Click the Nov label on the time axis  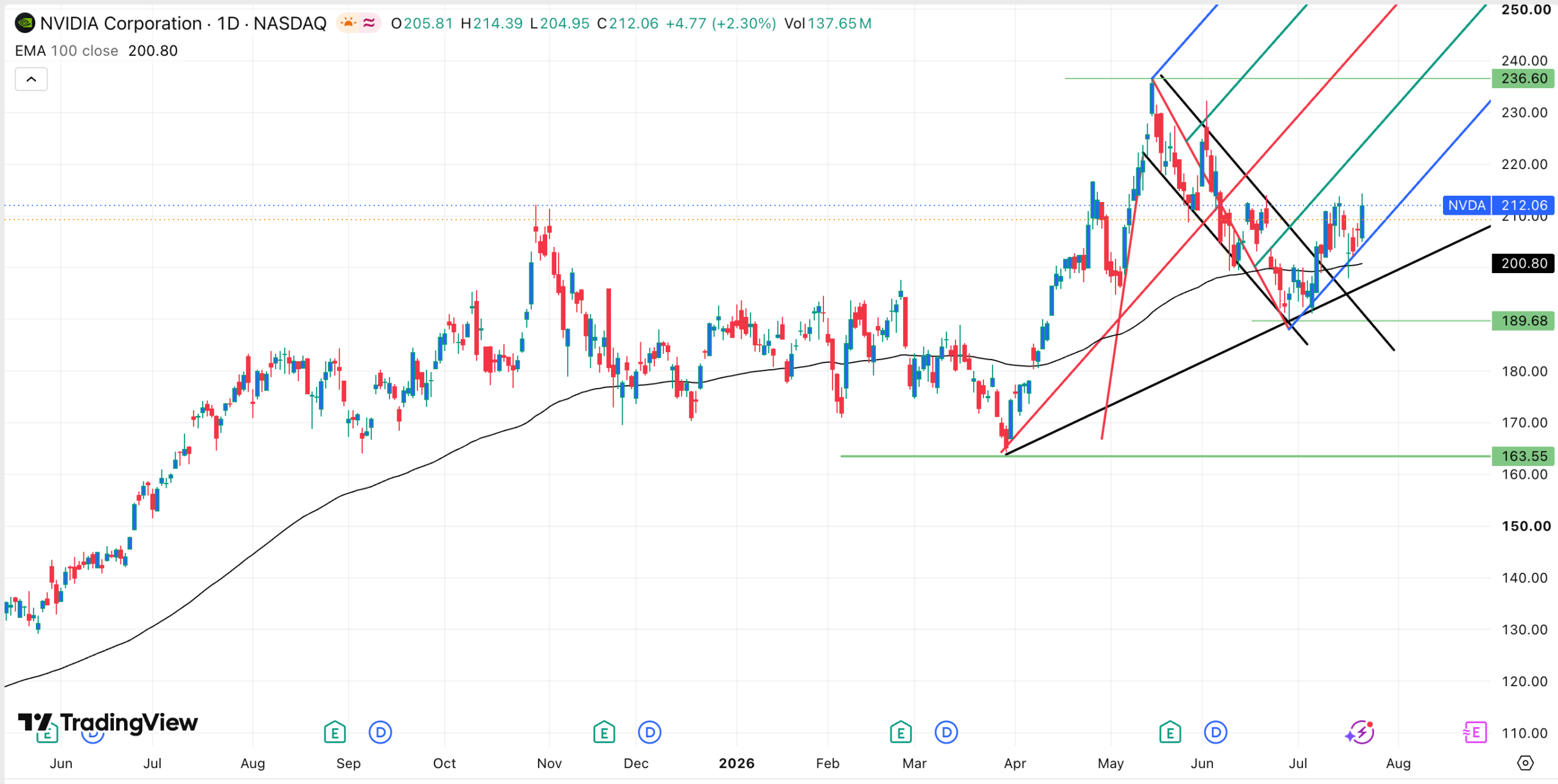click(549, 763)
